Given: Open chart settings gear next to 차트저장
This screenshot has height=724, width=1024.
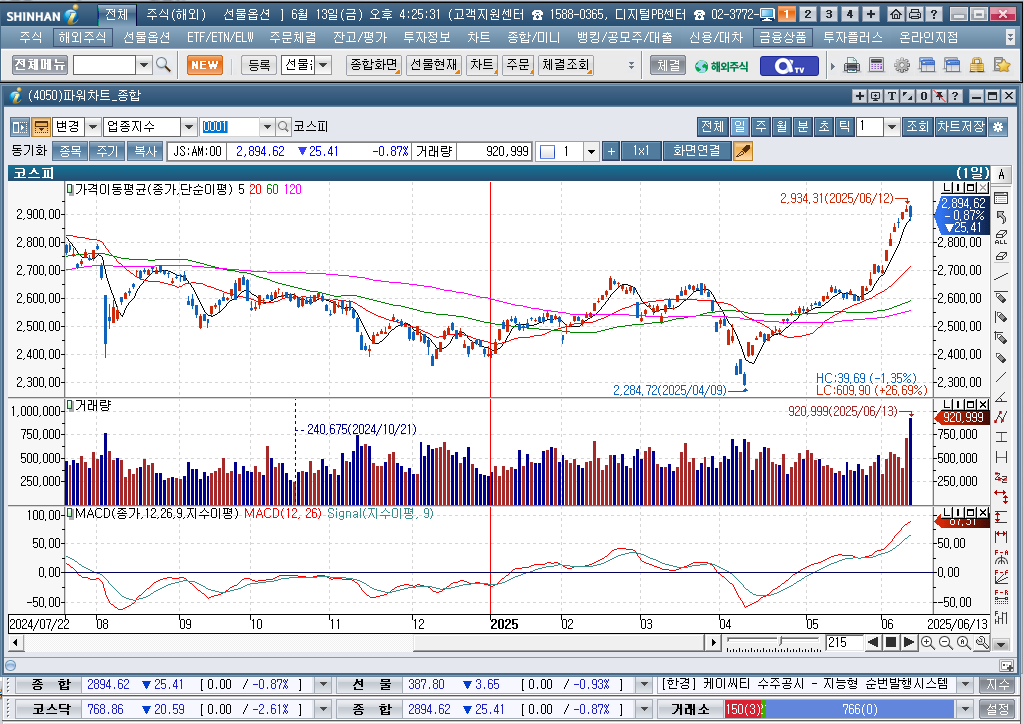Looking at the screenshot, I should click(997, 127).
